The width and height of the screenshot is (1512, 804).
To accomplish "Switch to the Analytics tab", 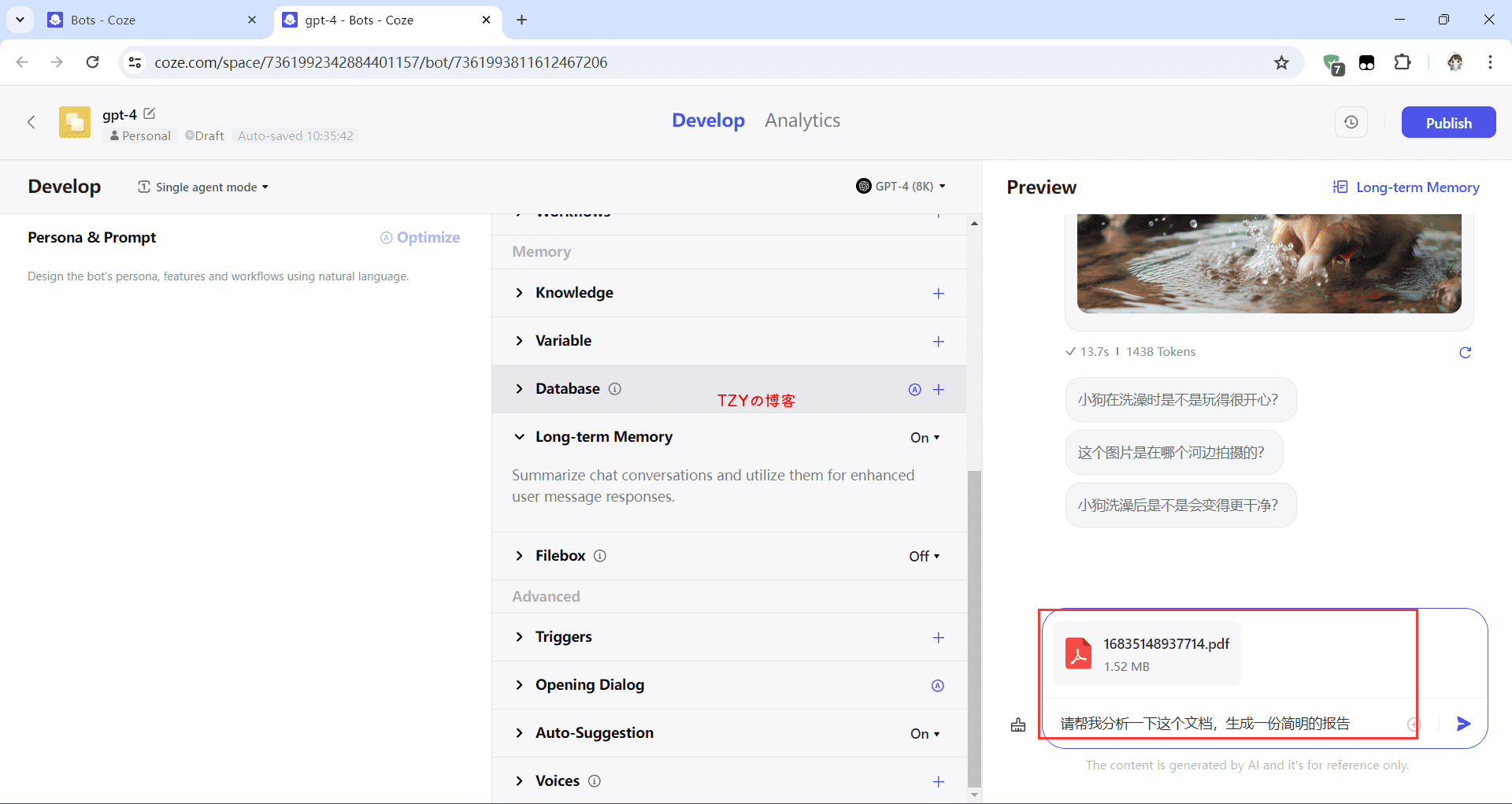I will [x=802, y=120].
